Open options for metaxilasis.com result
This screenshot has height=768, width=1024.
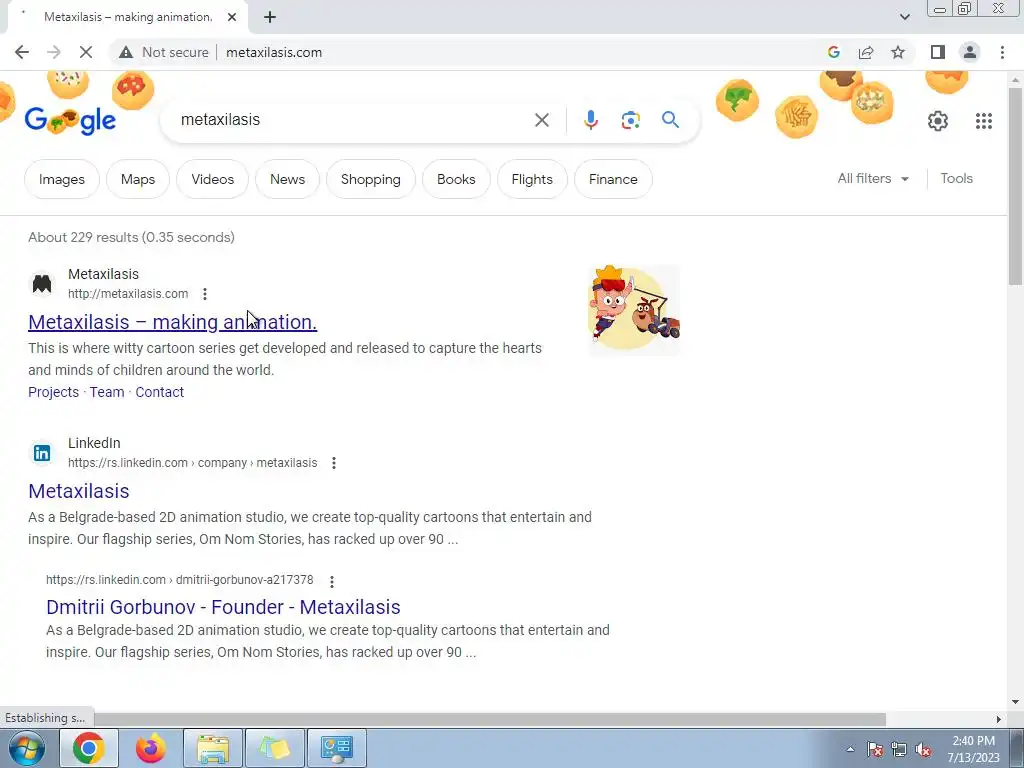[205, 294]
